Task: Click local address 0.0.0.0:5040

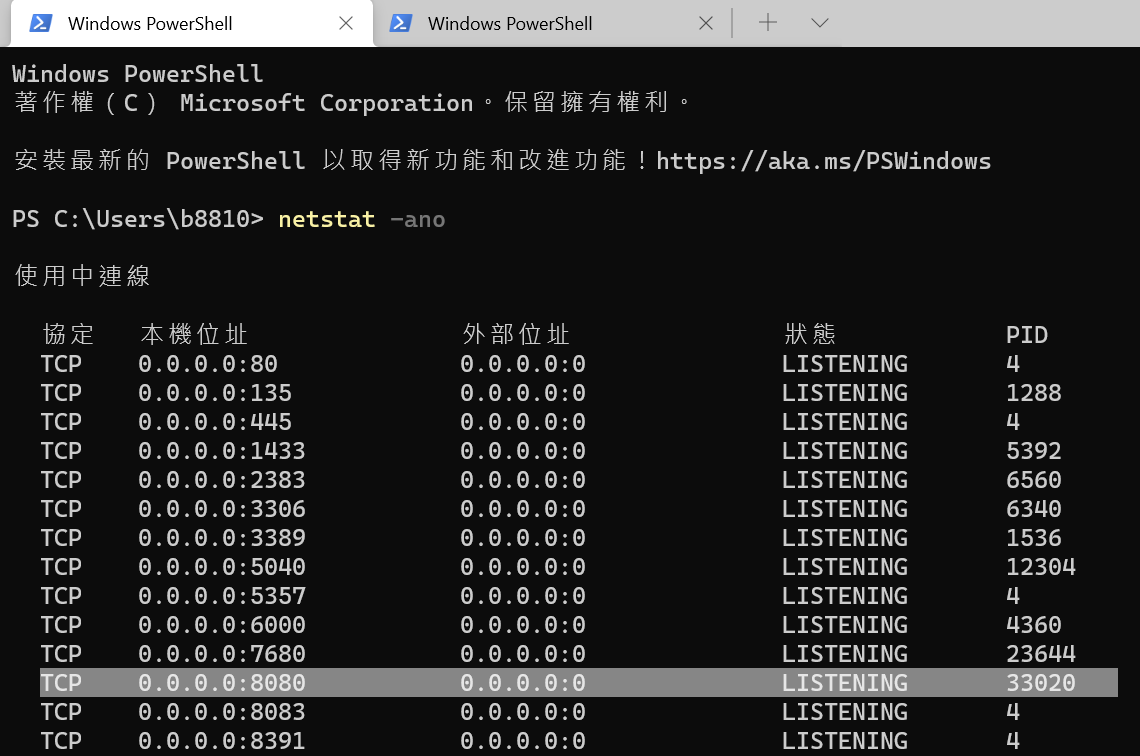Action: (222, 567)
